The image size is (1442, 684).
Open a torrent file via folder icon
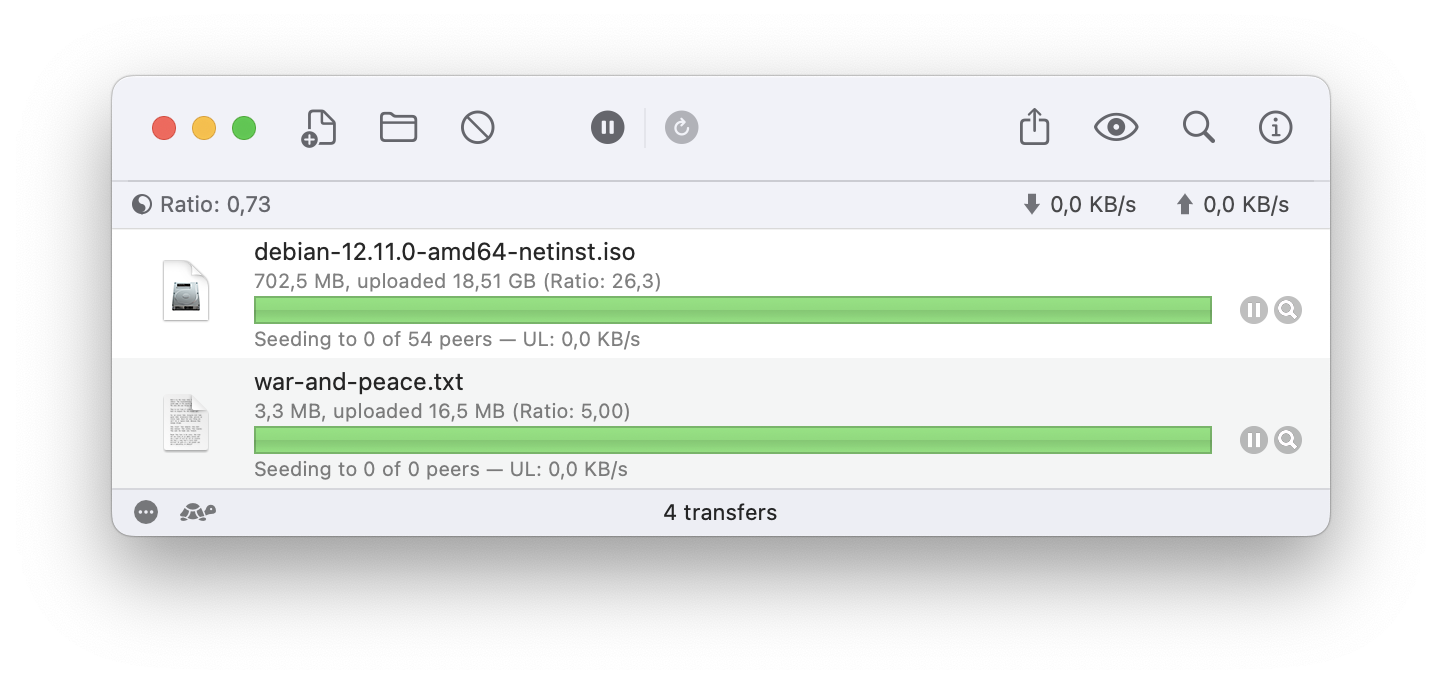[x=398, y=128]
